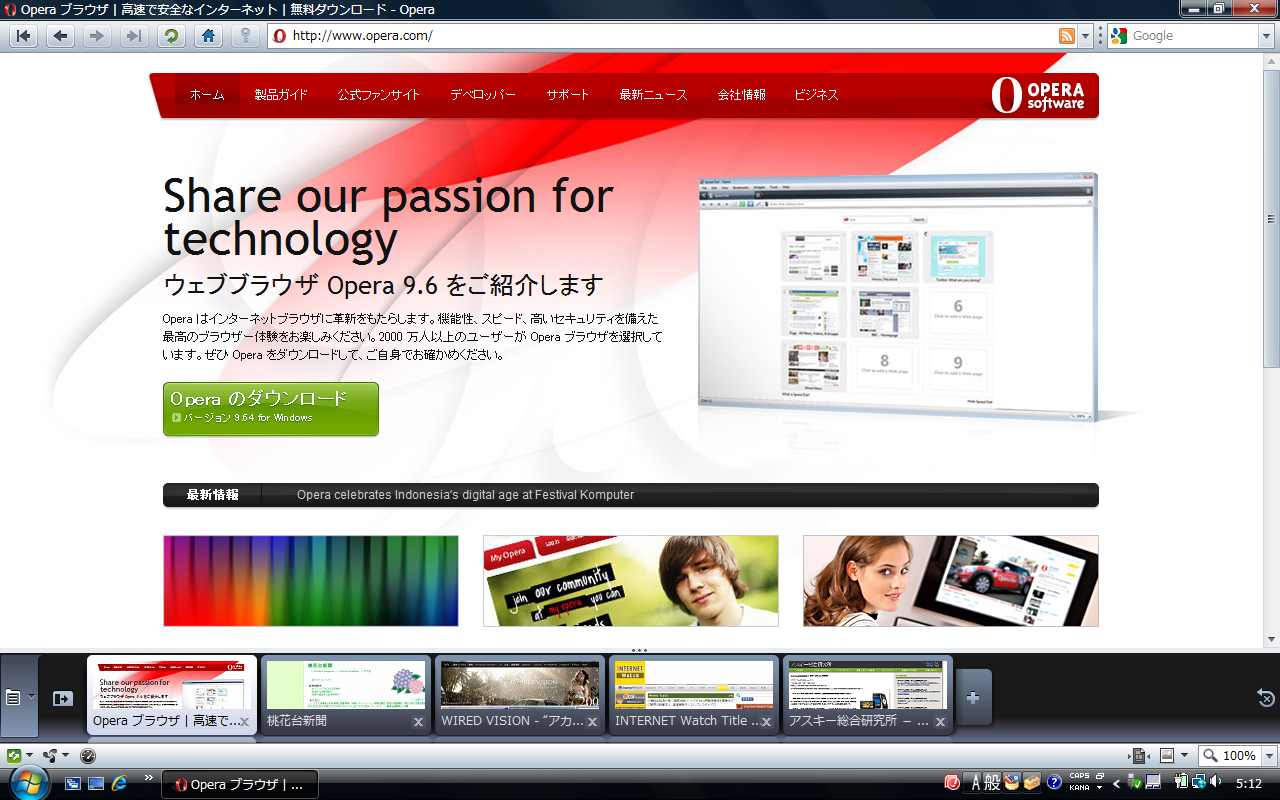The image size is (1280, 800).
Task: Switch to the Opera ブラウザ tab
Action: [172, 695]
